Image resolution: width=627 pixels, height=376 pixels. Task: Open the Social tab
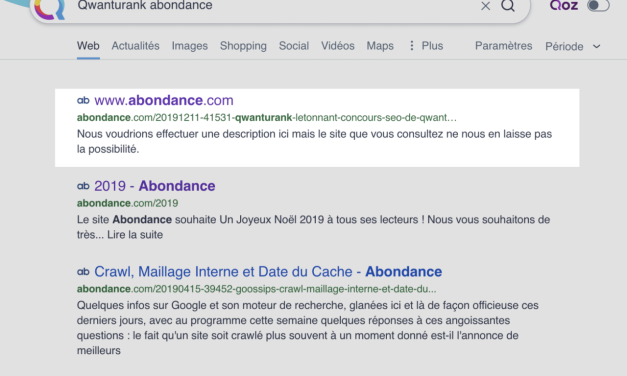(x=294, y=46)
